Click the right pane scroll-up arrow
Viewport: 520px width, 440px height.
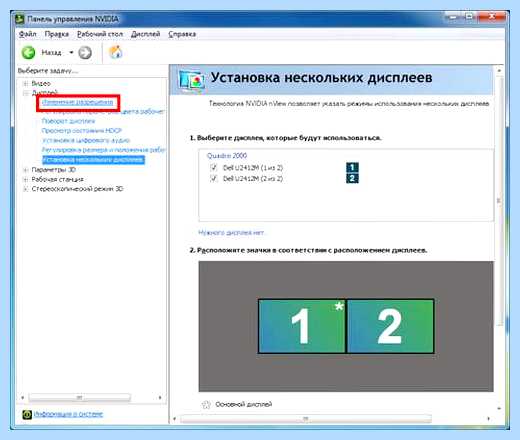(499, 71)
